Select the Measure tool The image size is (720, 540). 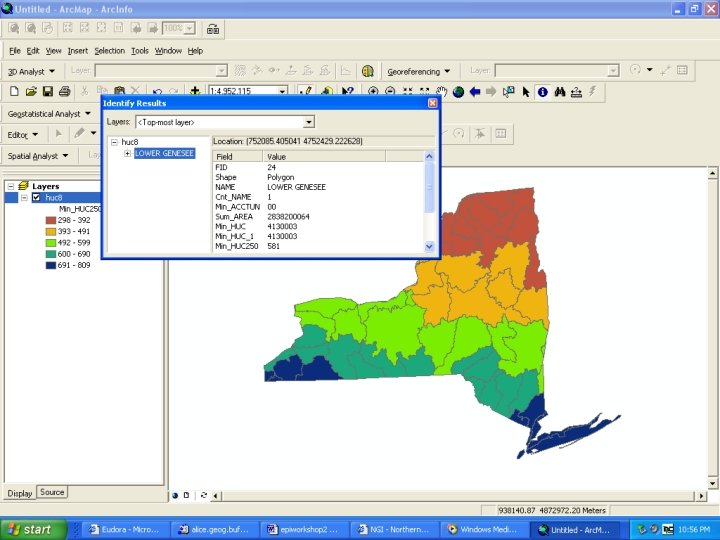pyautogui.click(x=576, y=92)
